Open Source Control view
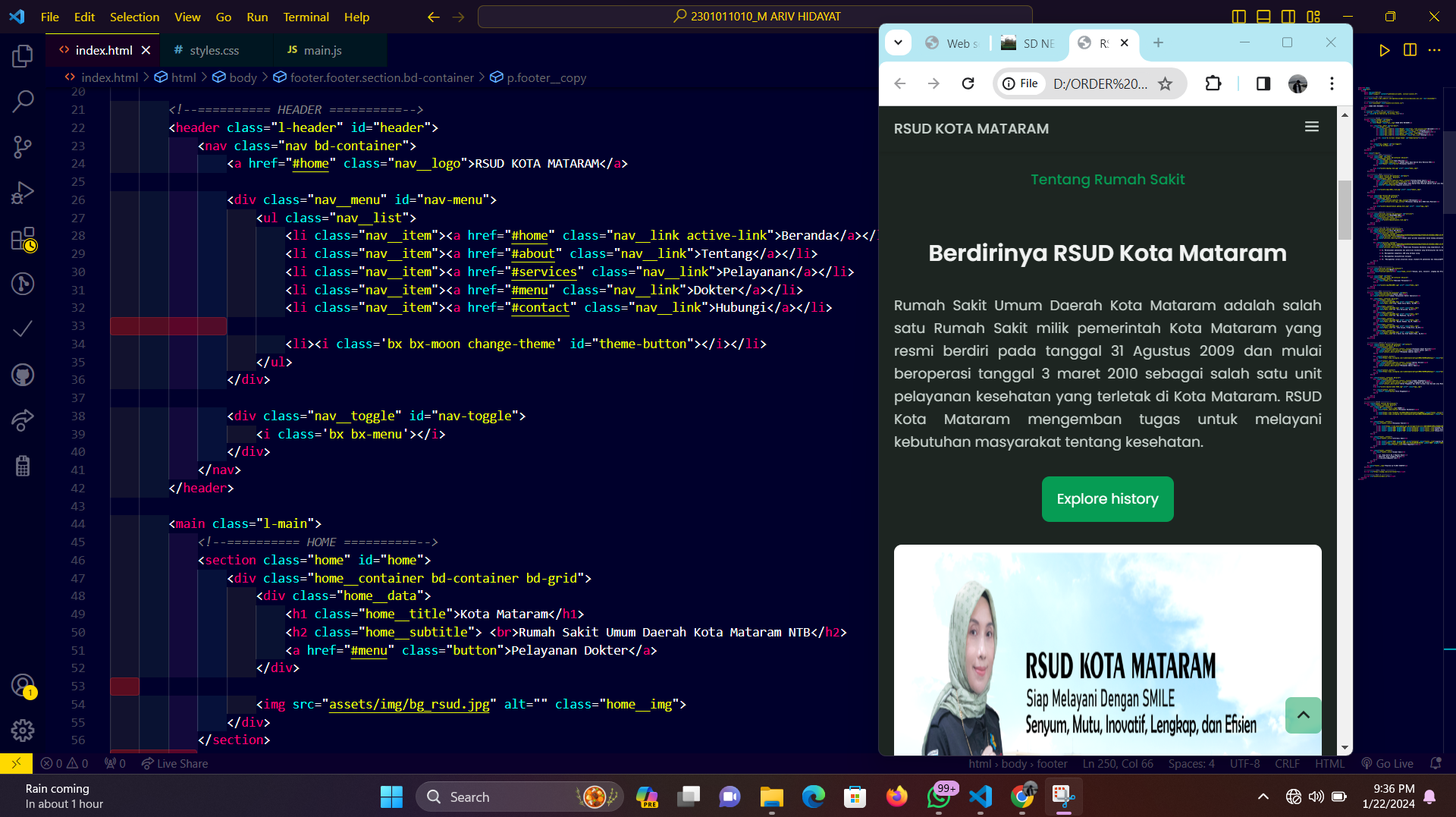1456x817 pixels. (23, 146)
